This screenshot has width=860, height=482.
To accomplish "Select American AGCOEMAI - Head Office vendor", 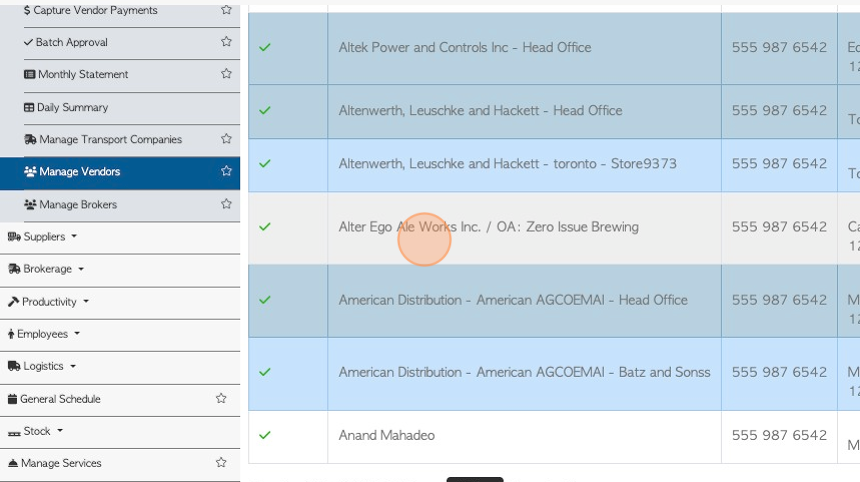I will pos(513,300).
